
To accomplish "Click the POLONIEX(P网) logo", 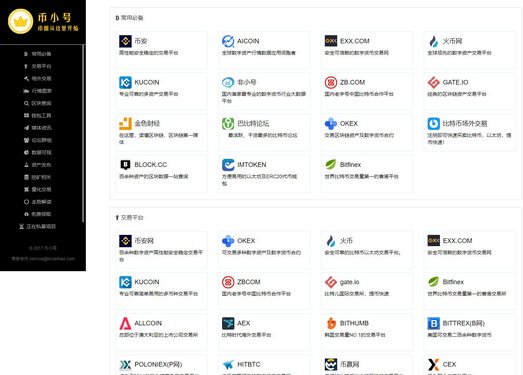I will (x=125, y=365).
